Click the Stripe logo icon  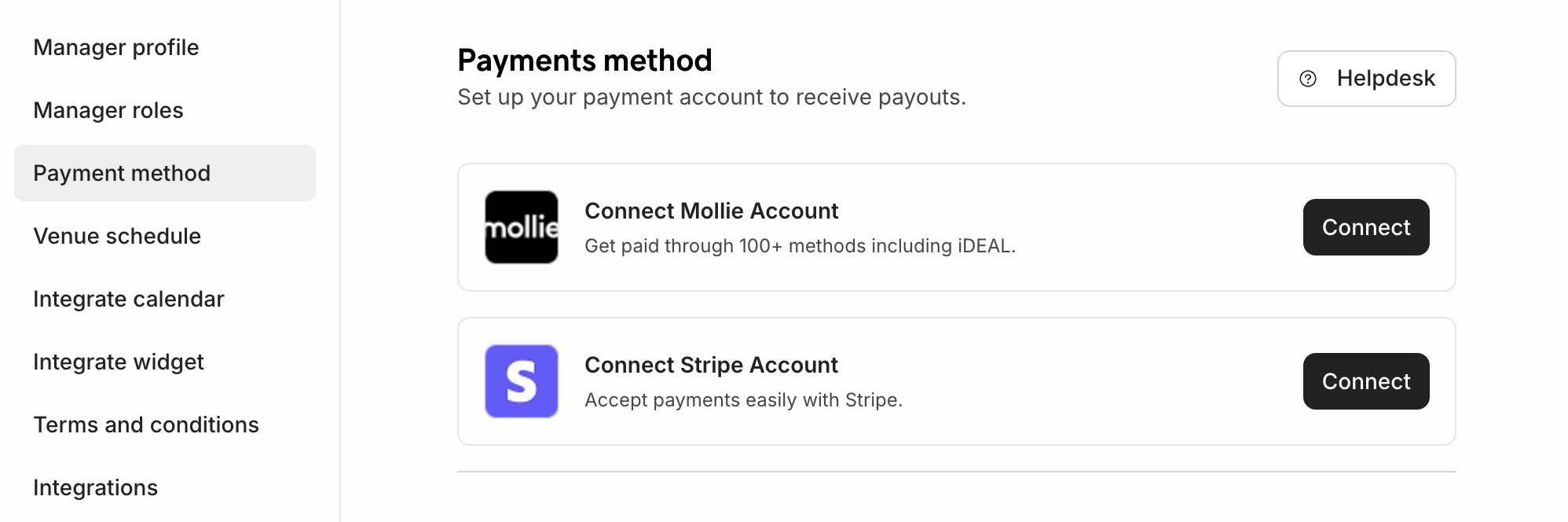(522, 381)
